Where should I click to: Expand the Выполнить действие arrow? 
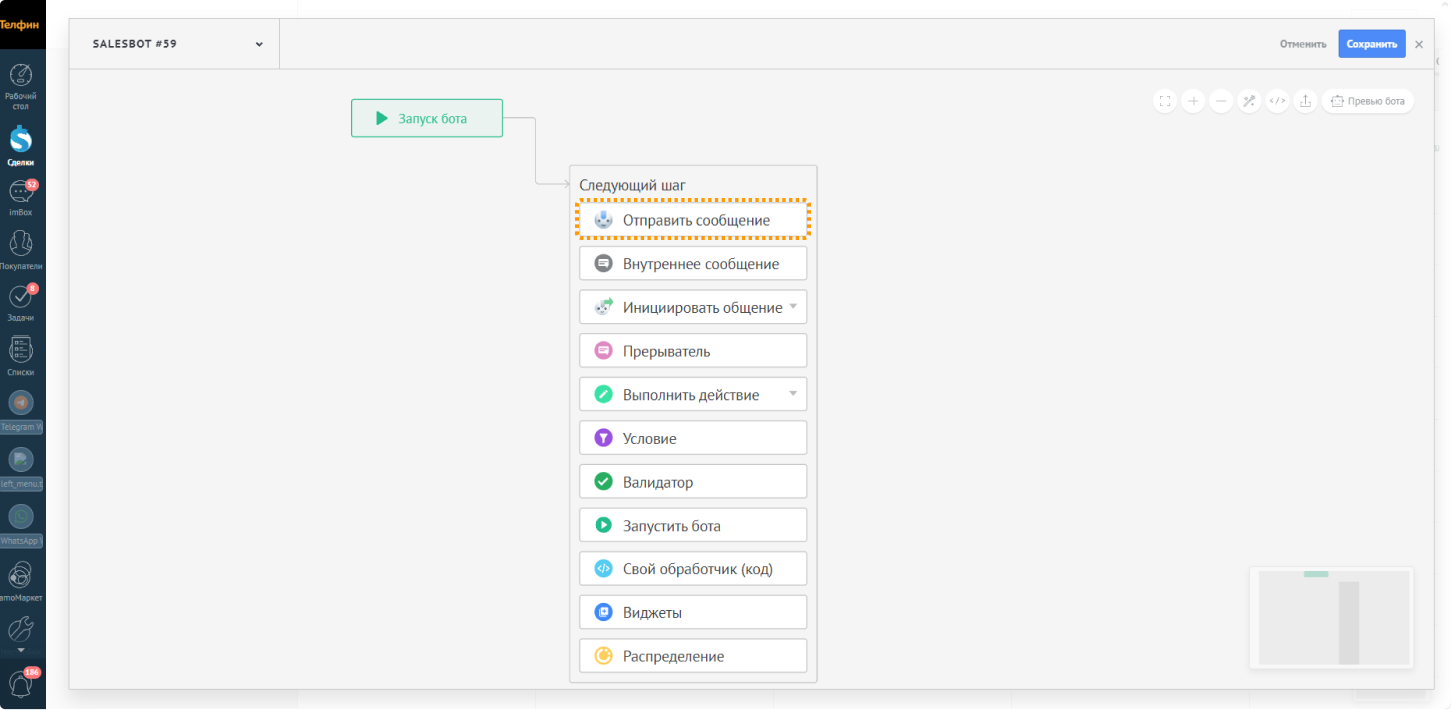[x=793, y=394]
